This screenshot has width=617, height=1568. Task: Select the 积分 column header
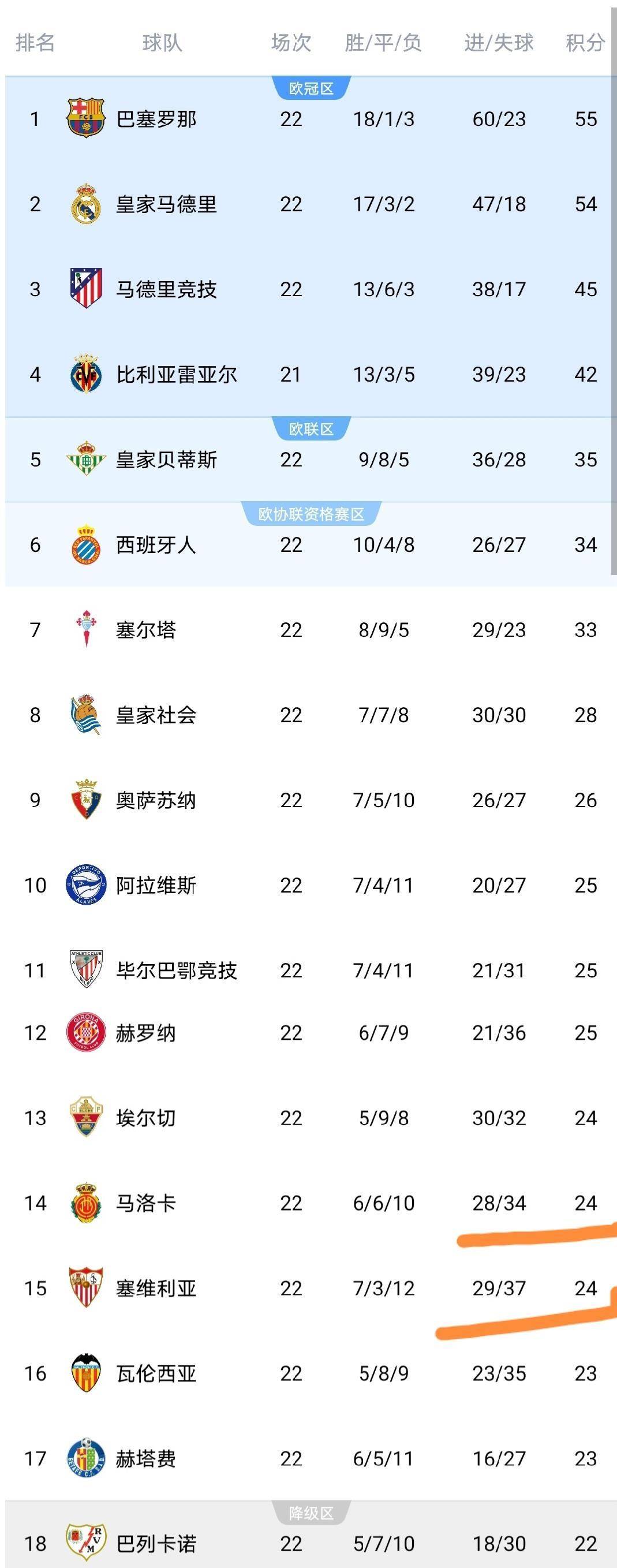[x=585, y=43]
